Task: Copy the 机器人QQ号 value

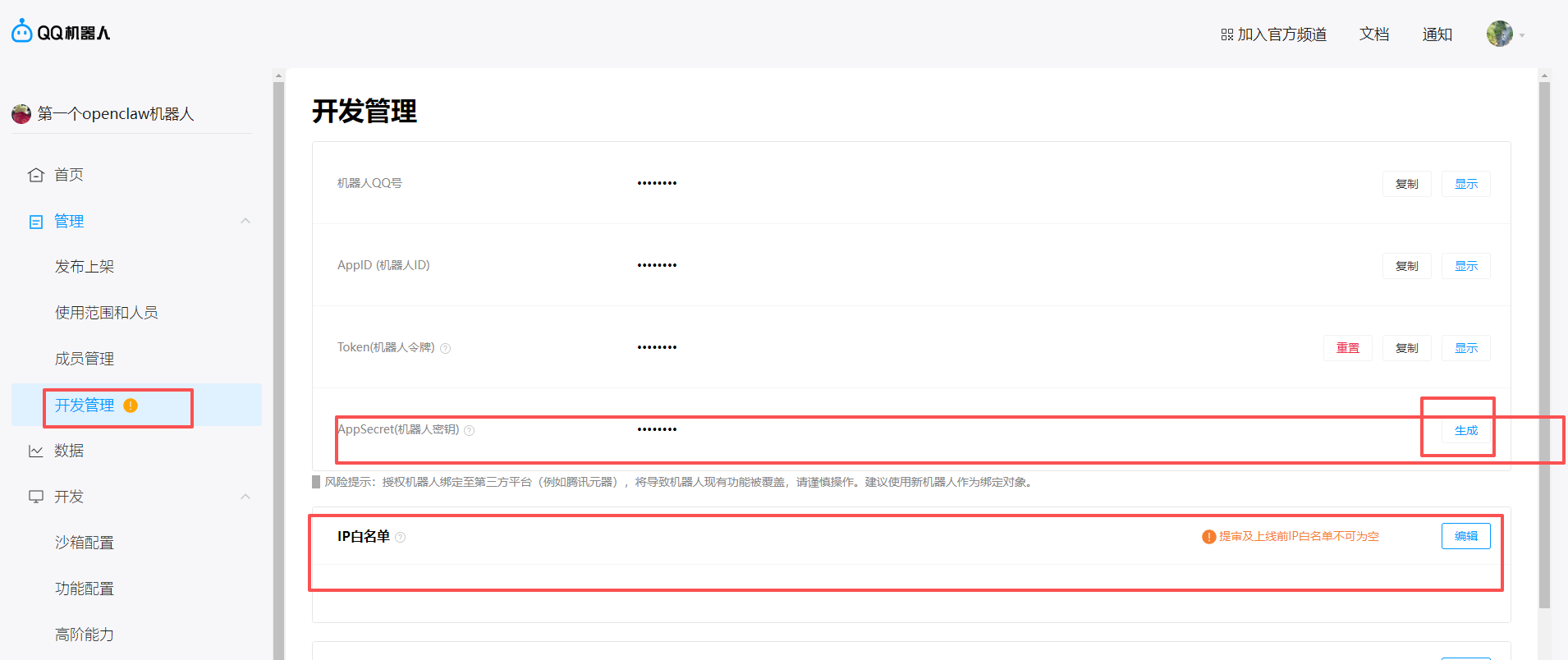Action: (1406, 184)
